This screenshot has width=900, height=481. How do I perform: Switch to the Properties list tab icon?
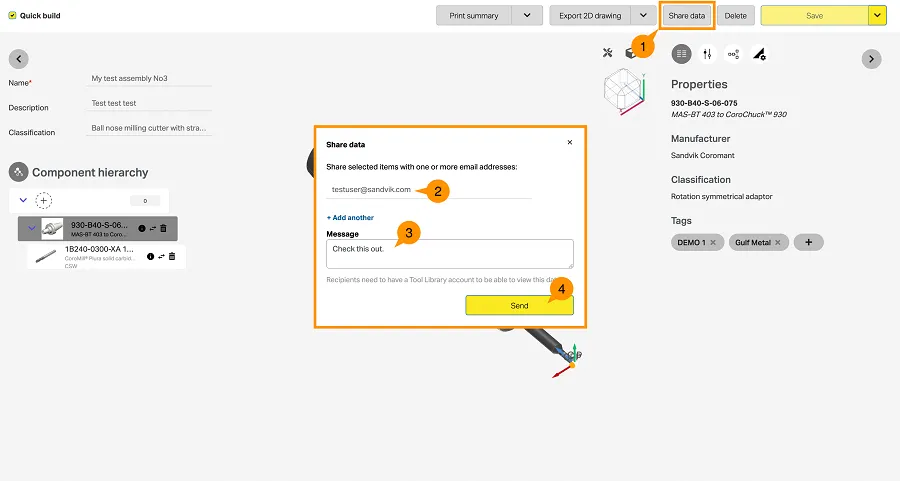tap(682, 54)
